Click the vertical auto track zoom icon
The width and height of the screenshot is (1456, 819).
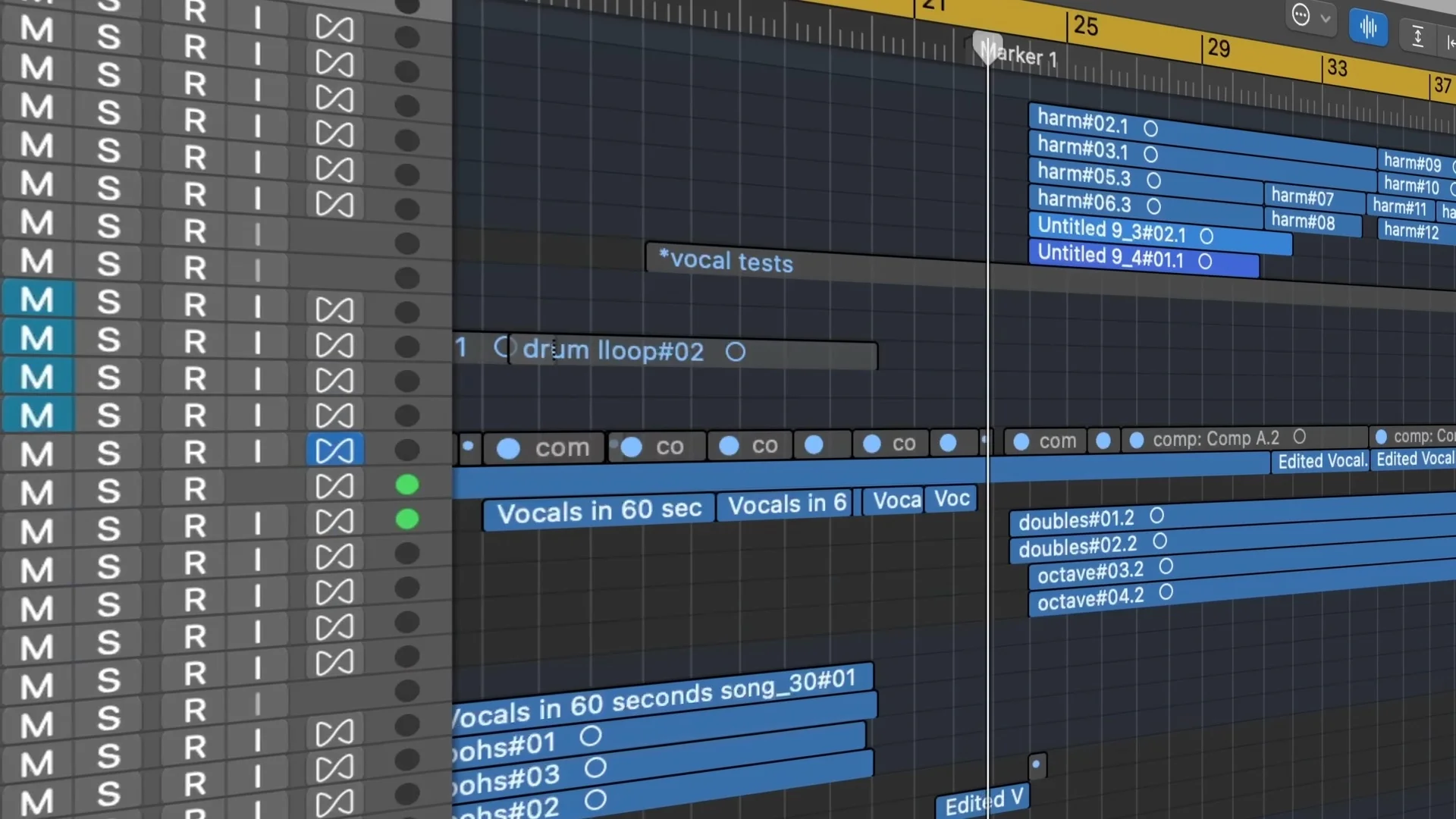pos(1418,36)
